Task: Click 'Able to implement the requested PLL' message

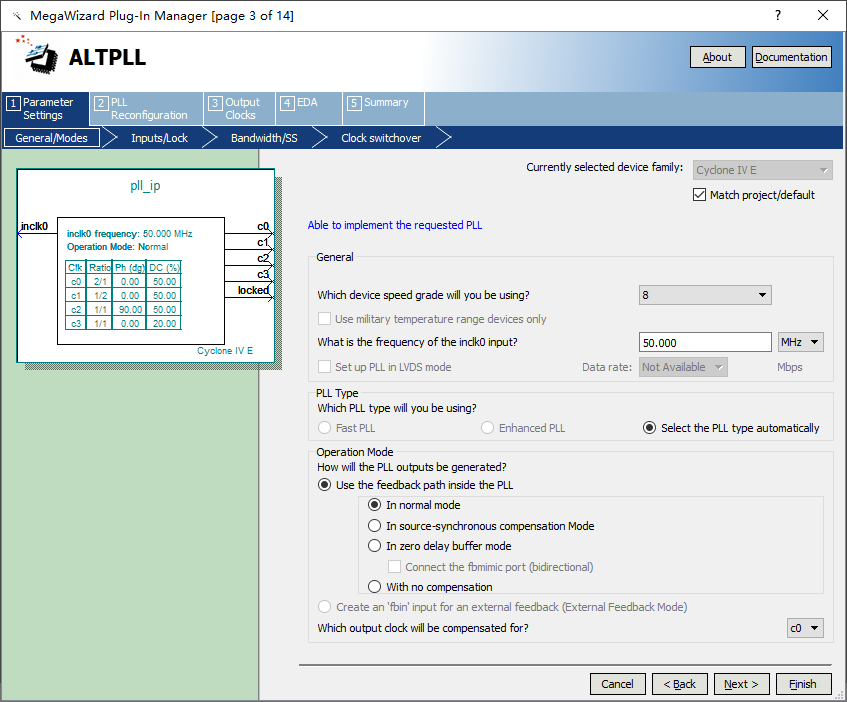Action: pyautogui.click(x=395, y=225)
